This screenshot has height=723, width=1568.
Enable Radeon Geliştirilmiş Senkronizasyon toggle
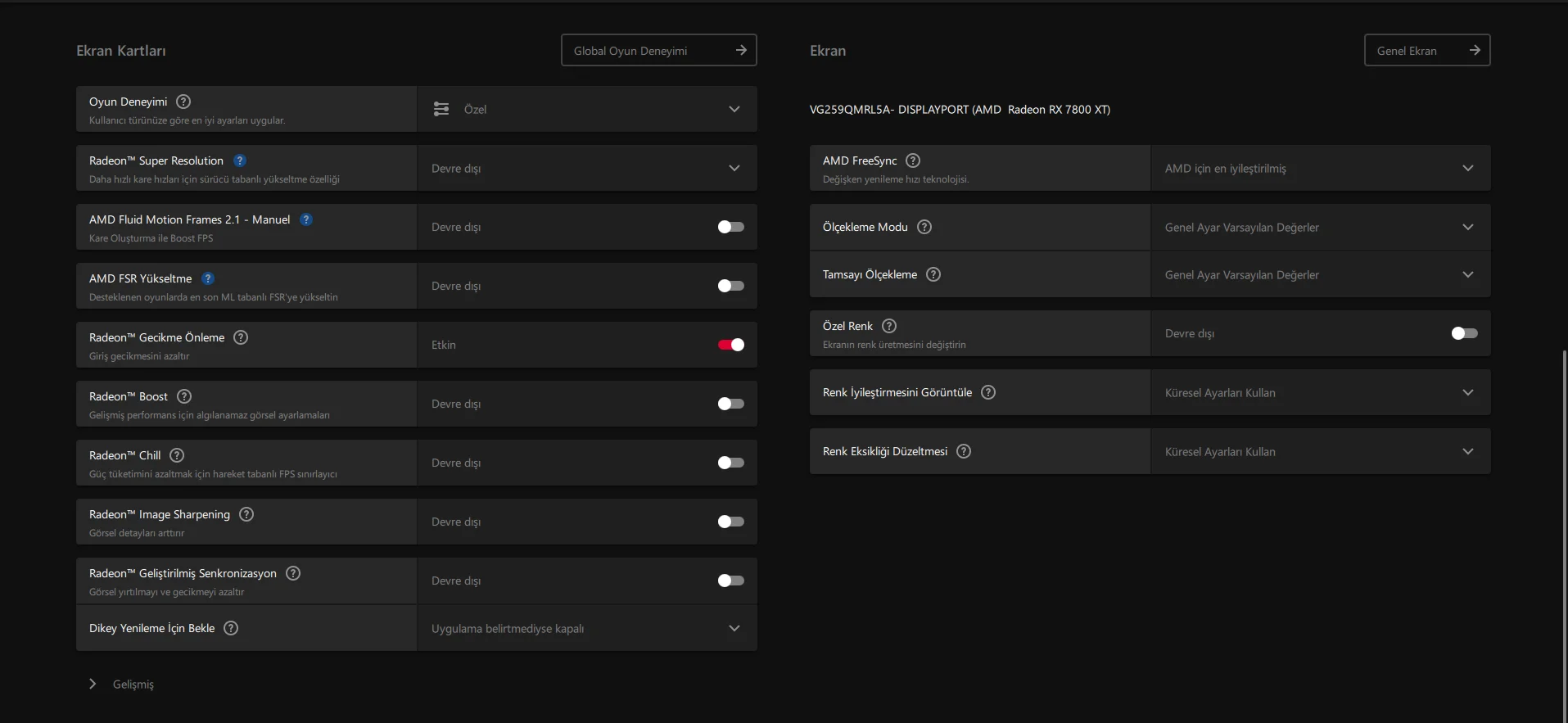click(x=731, y=581)
